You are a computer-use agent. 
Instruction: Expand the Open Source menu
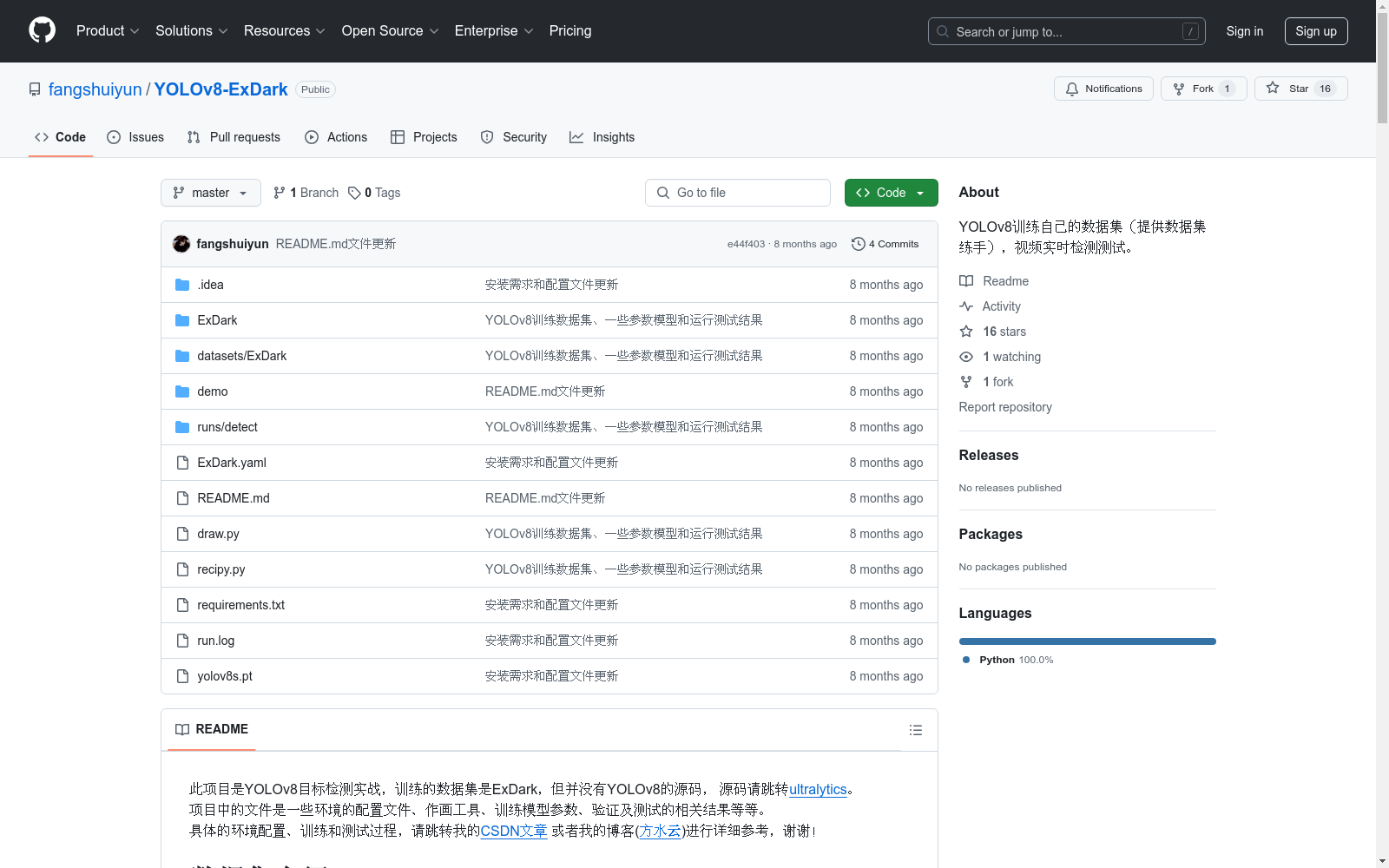pos(390,30)
